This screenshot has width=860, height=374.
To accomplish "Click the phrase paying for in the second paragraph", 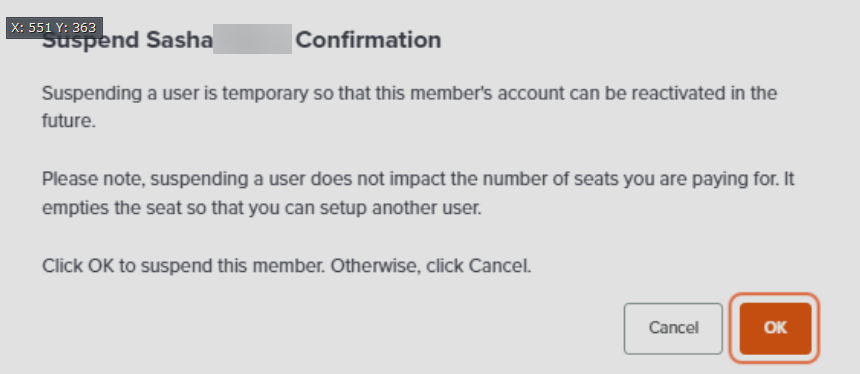I will (735, 180).
